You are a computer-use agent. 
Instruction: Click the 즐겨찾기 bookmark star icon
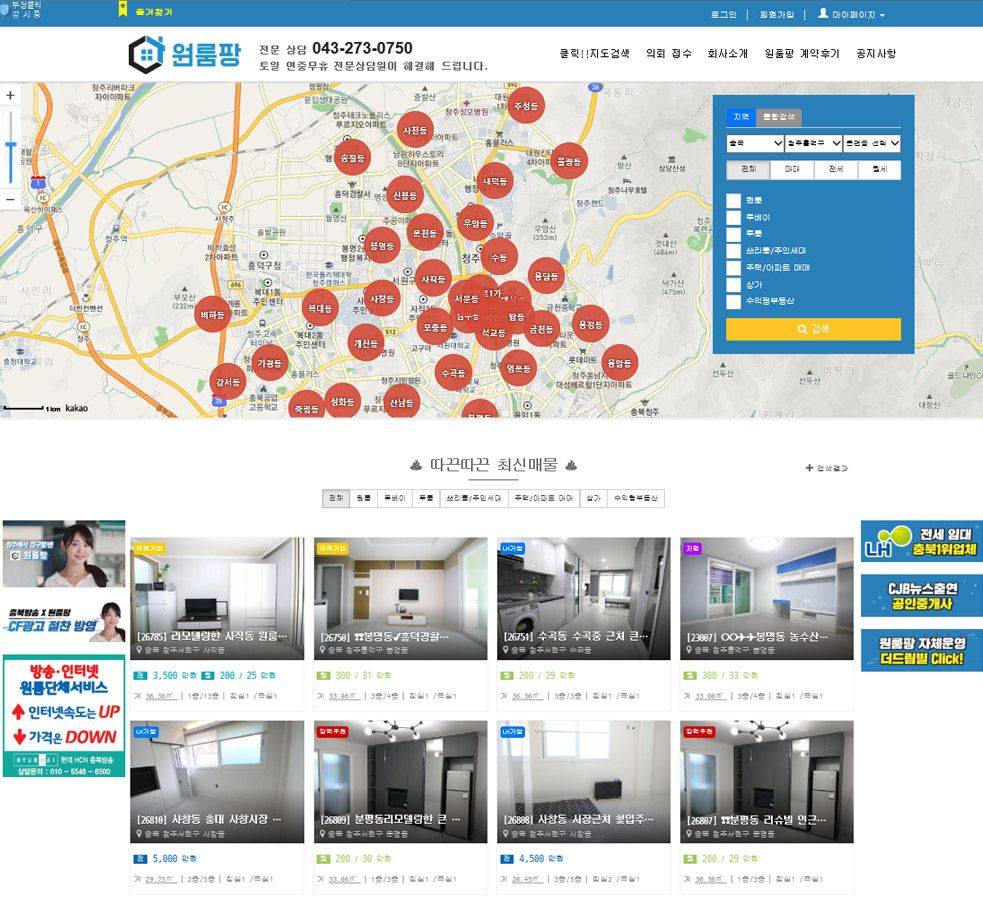(123, 11)
